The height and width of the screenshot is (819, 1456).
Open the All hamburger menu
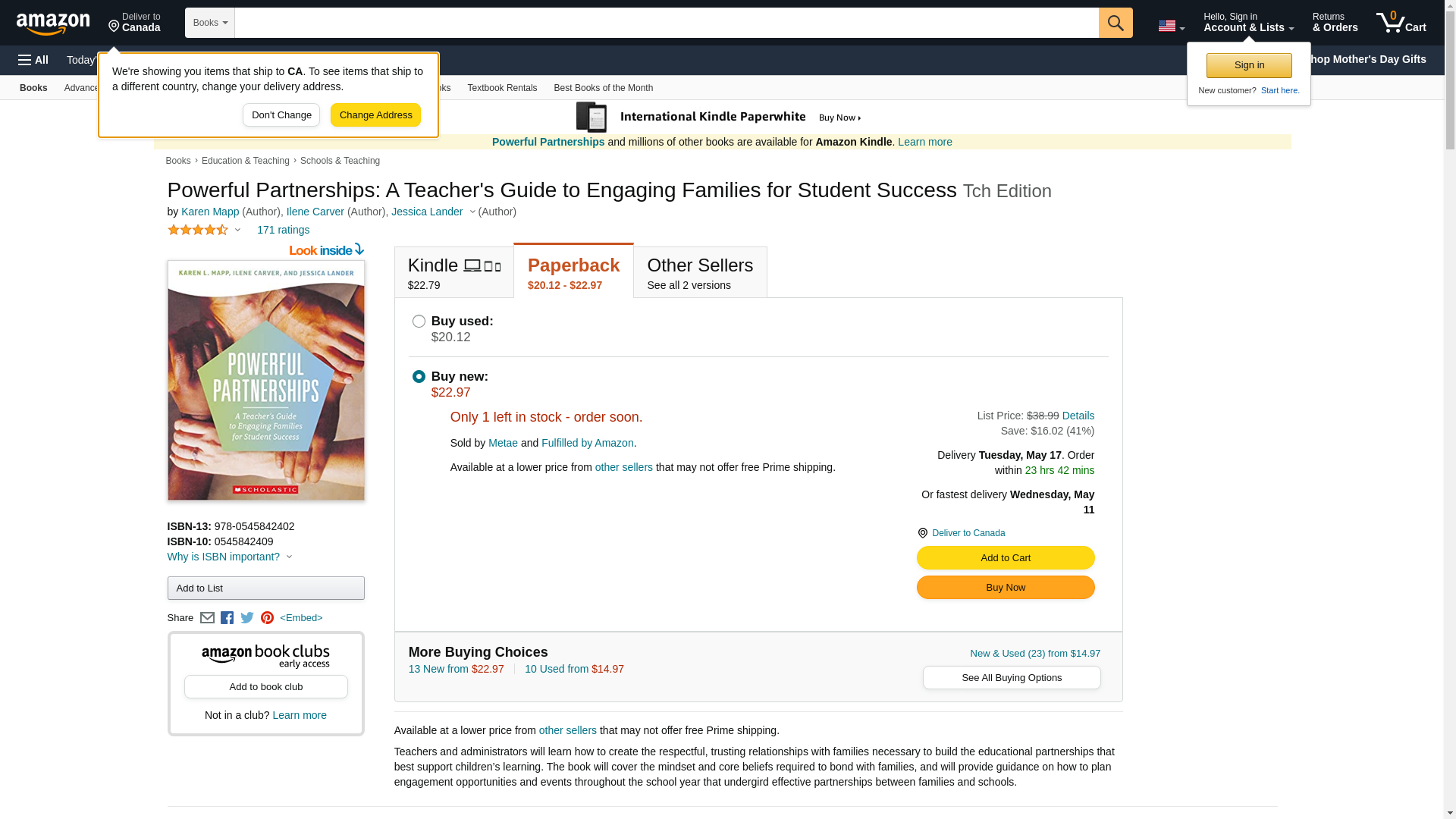click(x=33, y=60)
